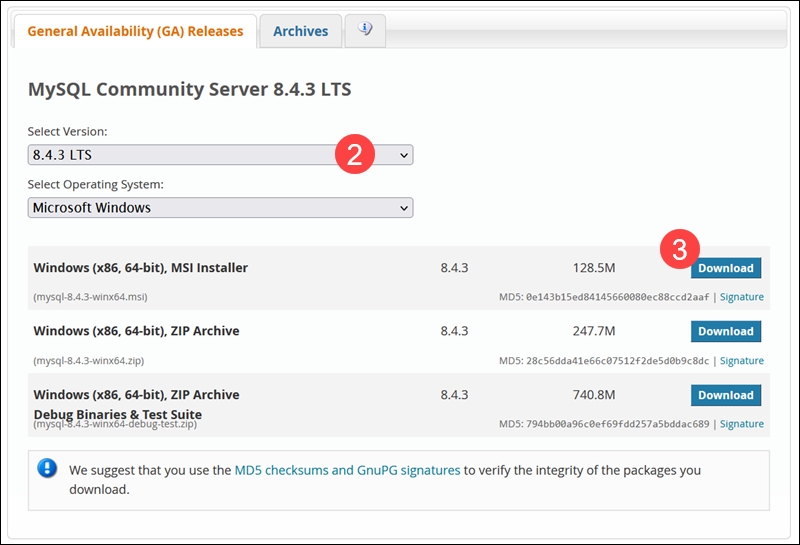Viewport: 800px width, 545px height.
Task: Open the Signature link for the debug-test zip
Action: tap(742, 424)
